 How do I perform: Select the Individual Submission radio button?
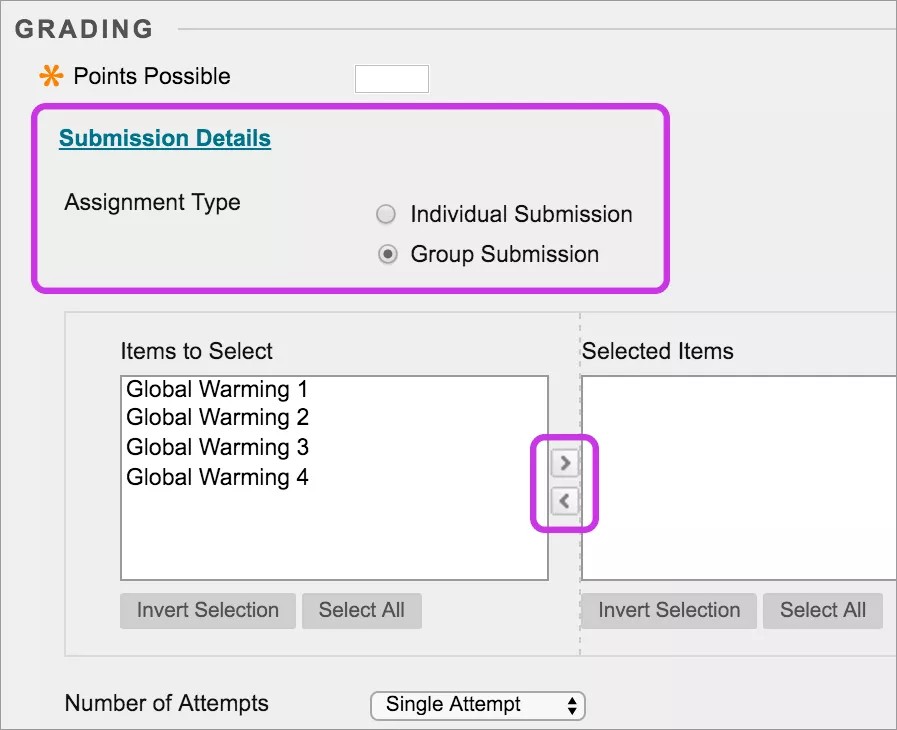(x=386, y=214)
